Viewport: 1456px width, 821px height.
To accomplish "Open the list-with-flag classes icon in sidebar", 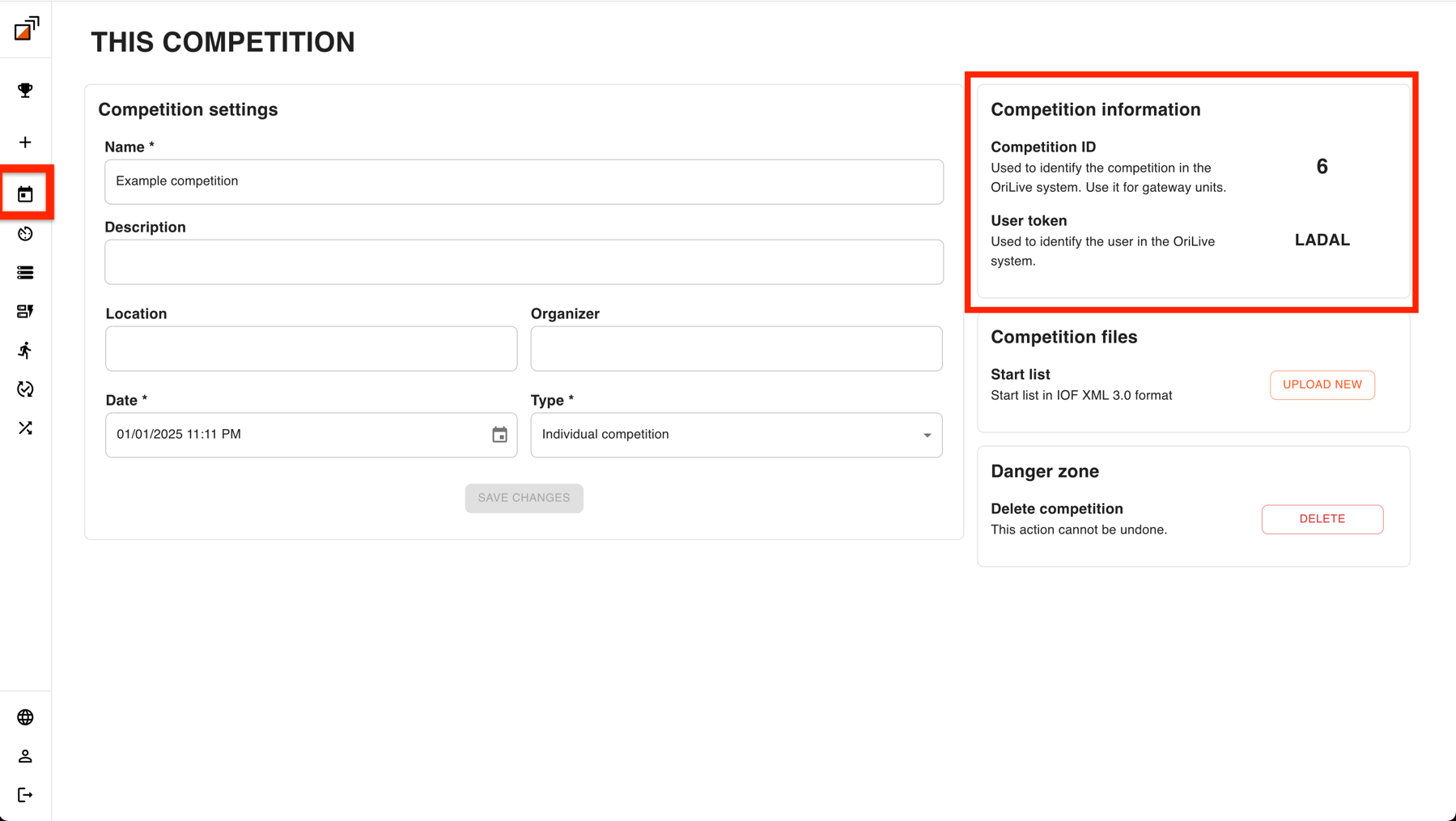I will tap(25, 312).
